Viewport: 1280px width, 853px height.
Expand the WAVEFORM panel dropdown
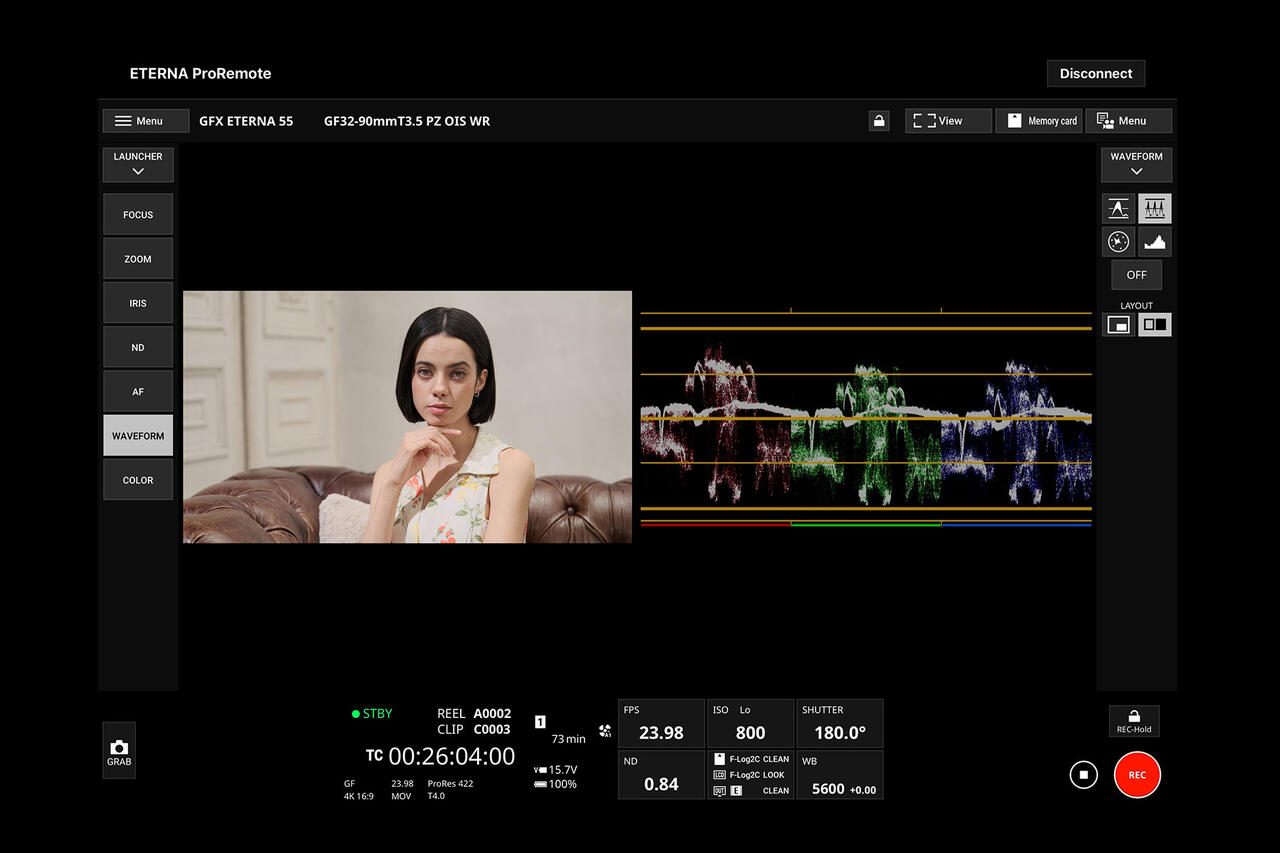[1136, 164]
